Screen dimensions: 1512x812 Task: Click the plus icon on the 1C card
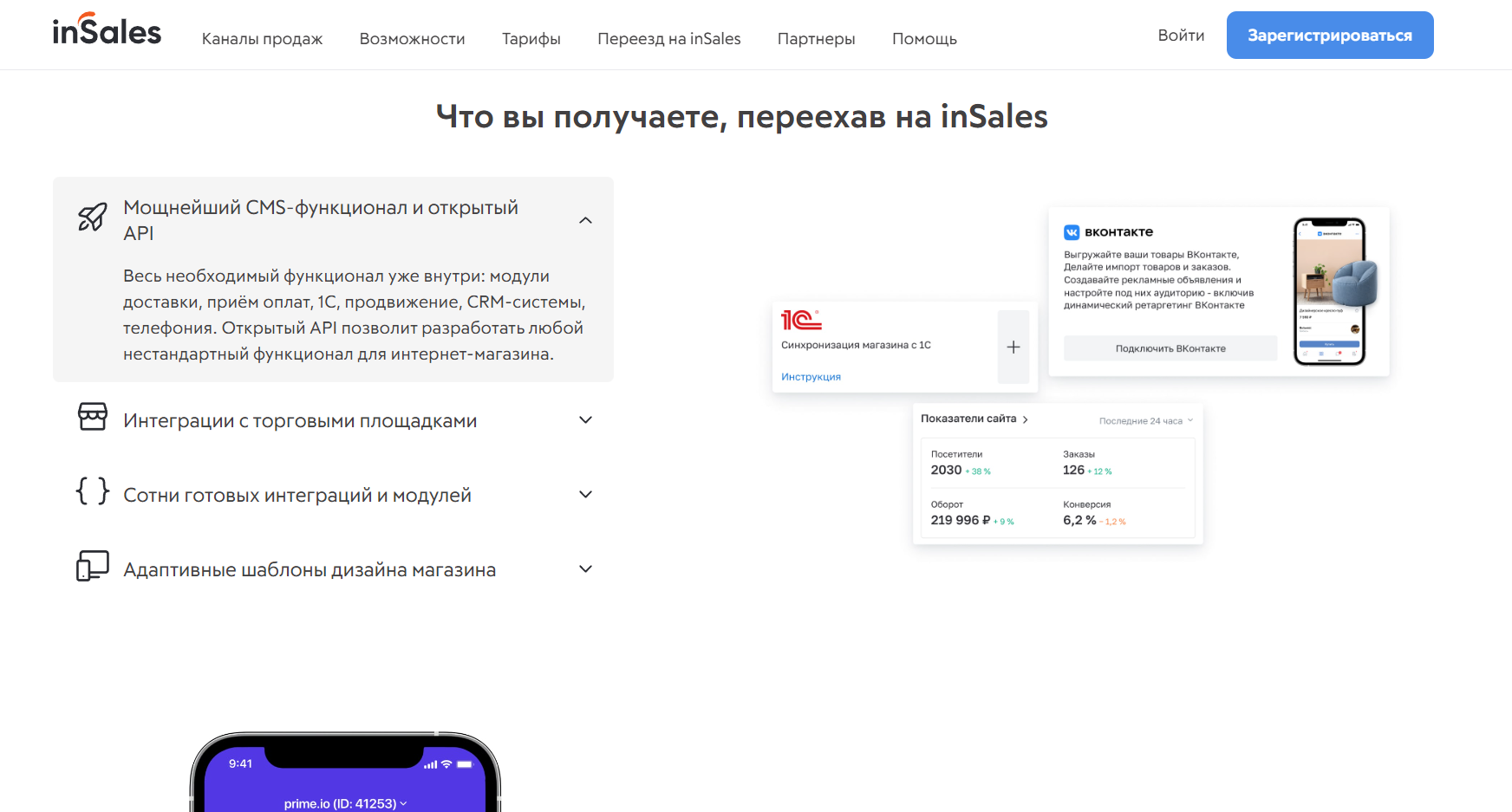click(1013, 347)
